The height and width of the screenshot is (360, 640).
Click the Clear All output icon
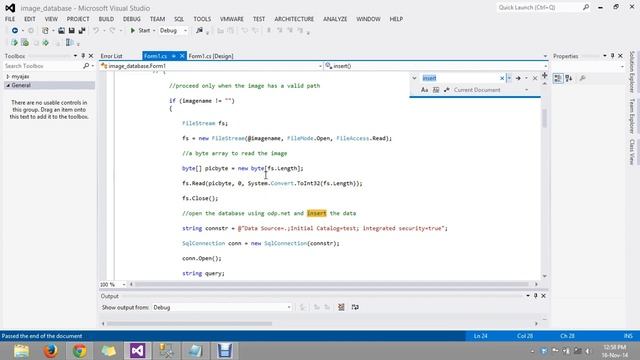[x=341, y=307]
